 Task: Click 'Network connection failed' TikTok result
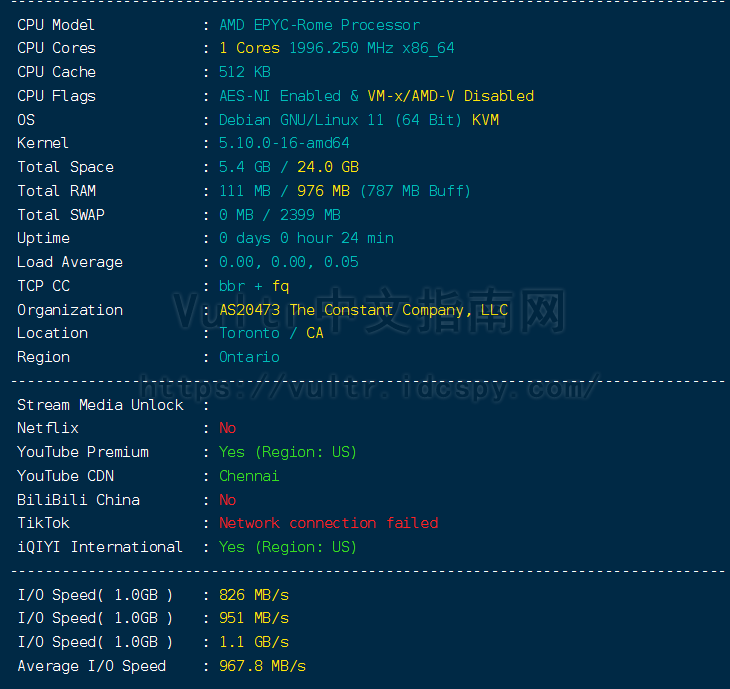pos(328,523)
